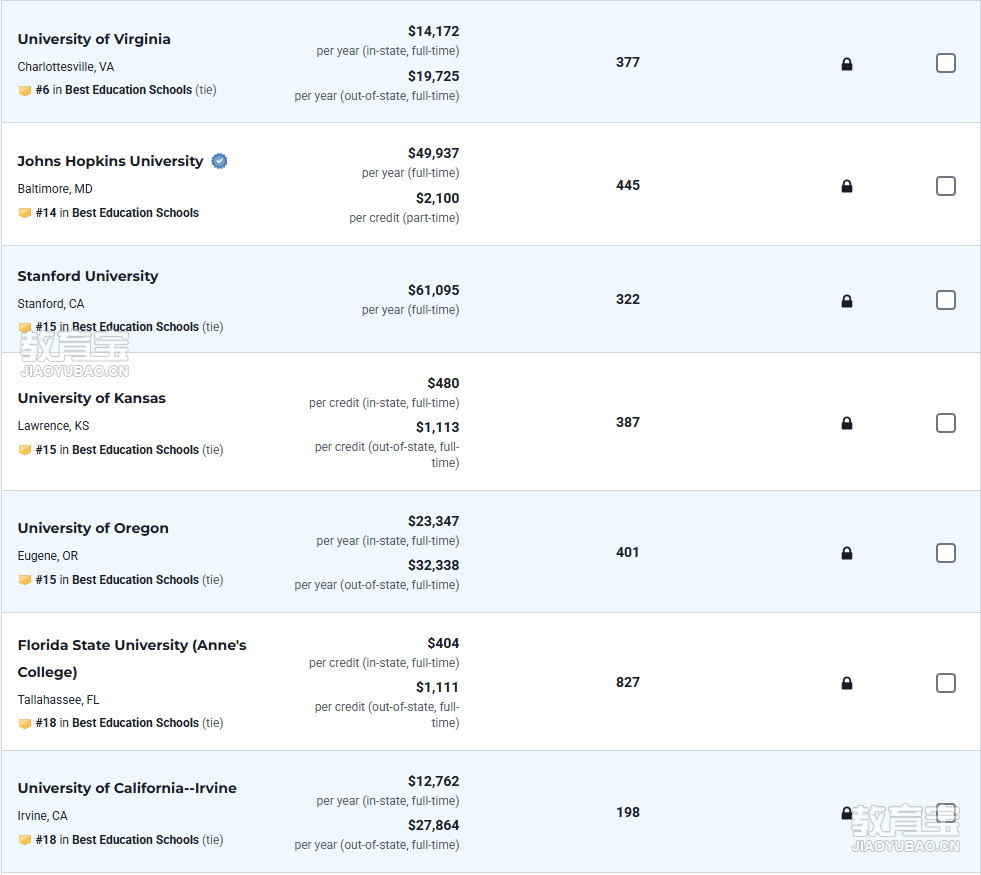Tick the compare checkbox for University of Virginia

coord(945,63)
